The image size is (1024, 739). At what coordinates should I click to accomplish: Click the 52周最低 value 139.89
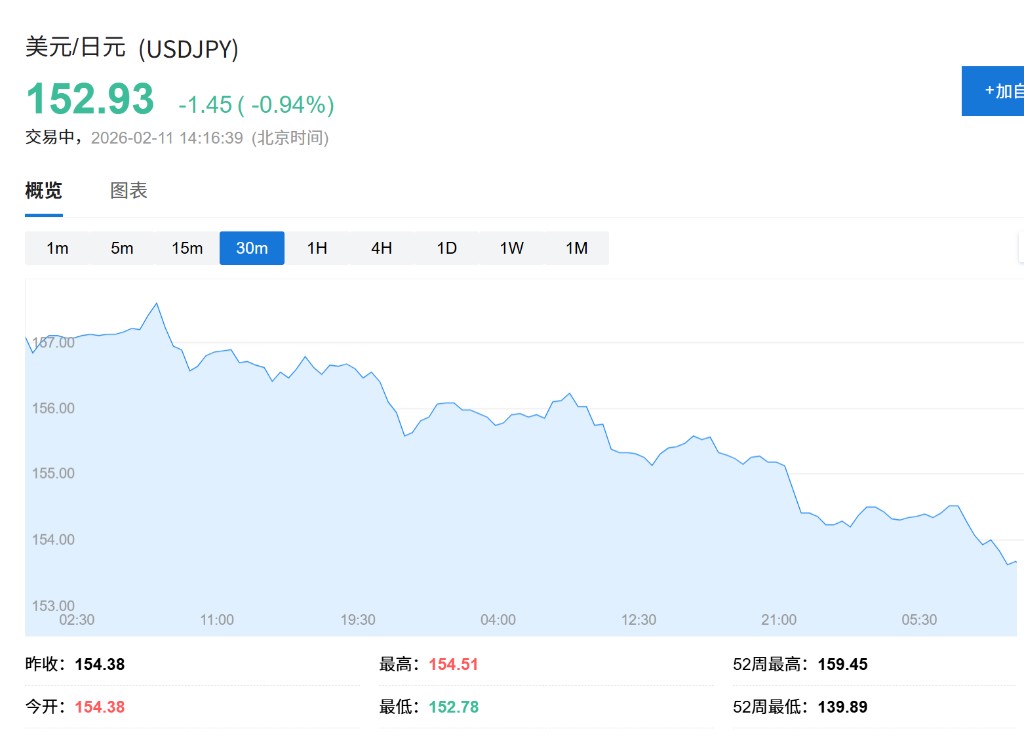click(x=843, y=707)
